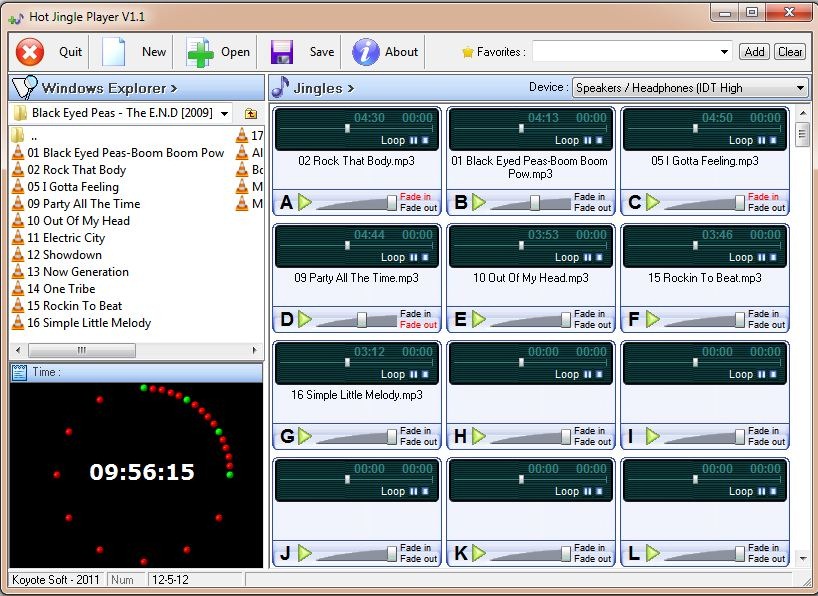This screenshot has height=596, width=818.
Task: Toggle Fade in for jingle E
Action: [590, 314]
